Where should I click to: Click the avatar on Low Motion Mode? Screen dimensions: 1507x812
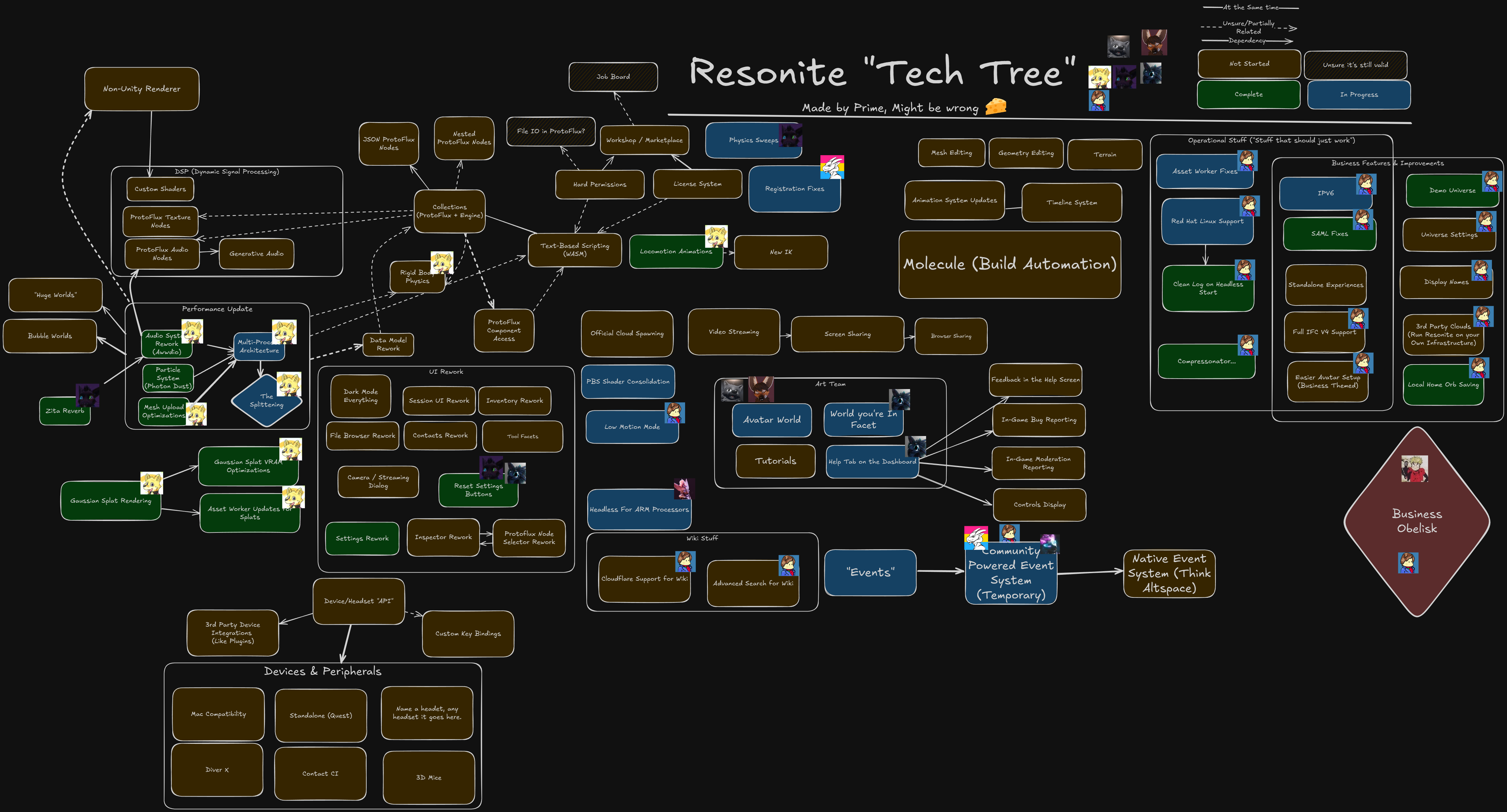pyautogui.click(x=675, y=413)
